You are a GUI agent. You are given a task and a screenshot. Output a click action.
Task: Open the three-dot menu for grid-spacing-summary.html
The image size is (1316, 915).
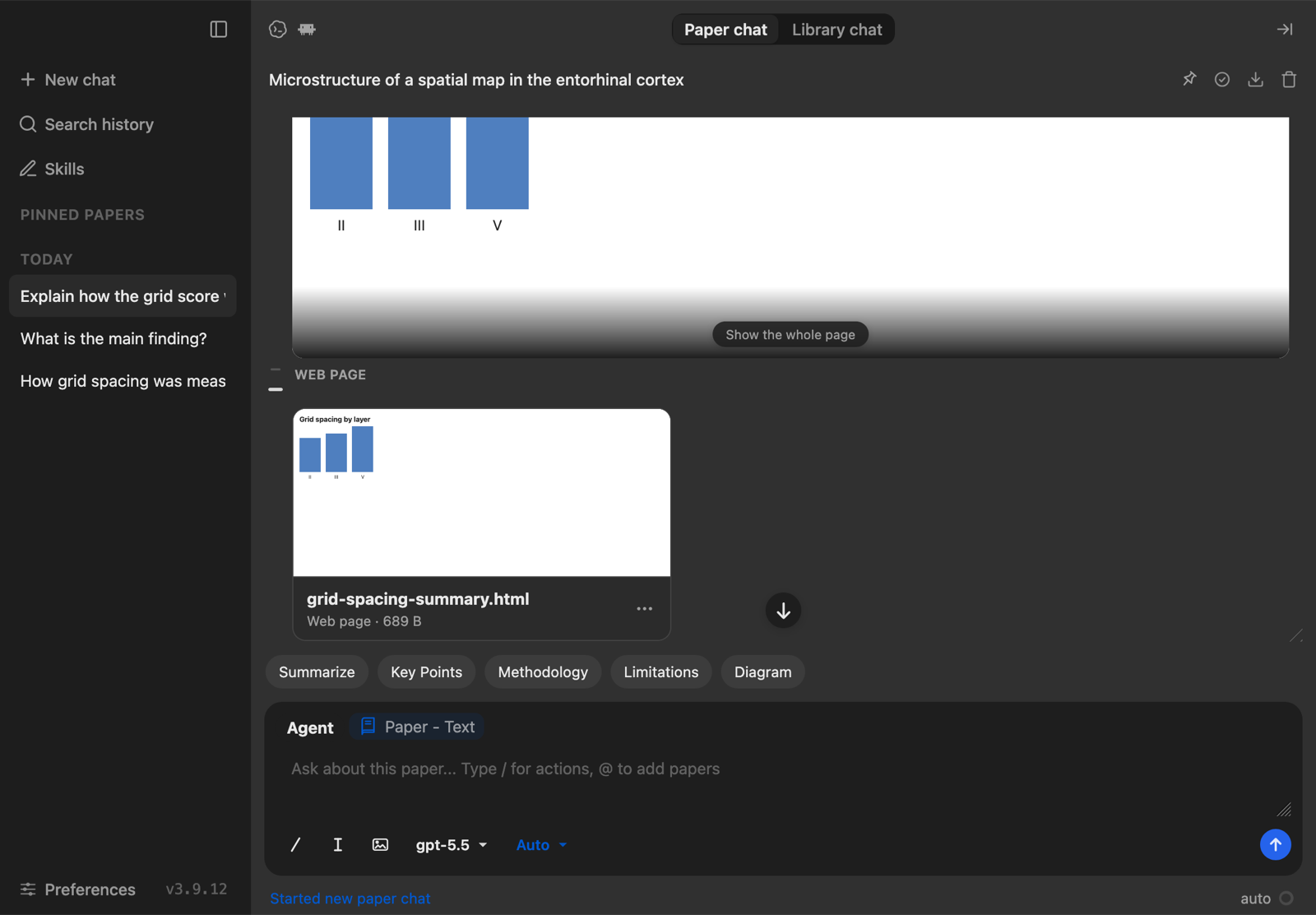(x=644, y=609)
